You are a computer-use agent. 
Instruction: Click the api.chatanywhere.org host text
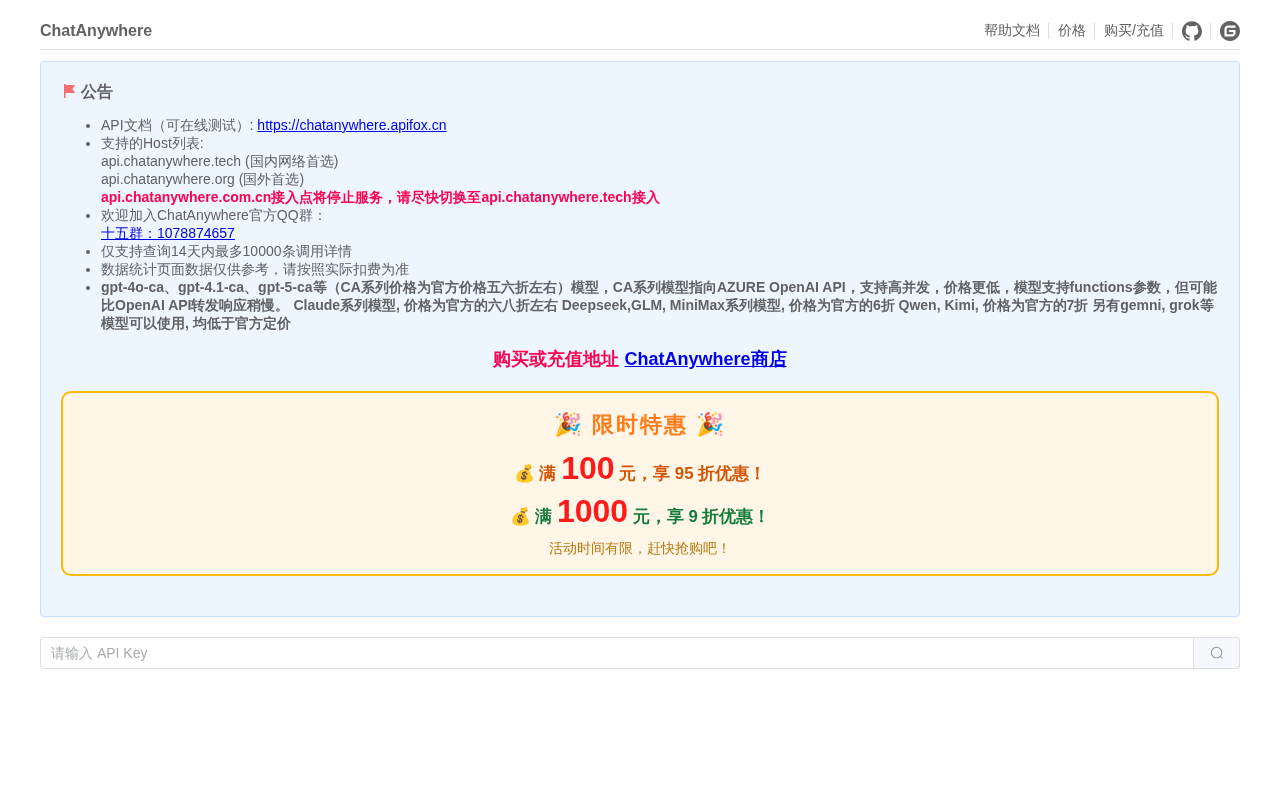pyautogui.click(x=203, y=179)
